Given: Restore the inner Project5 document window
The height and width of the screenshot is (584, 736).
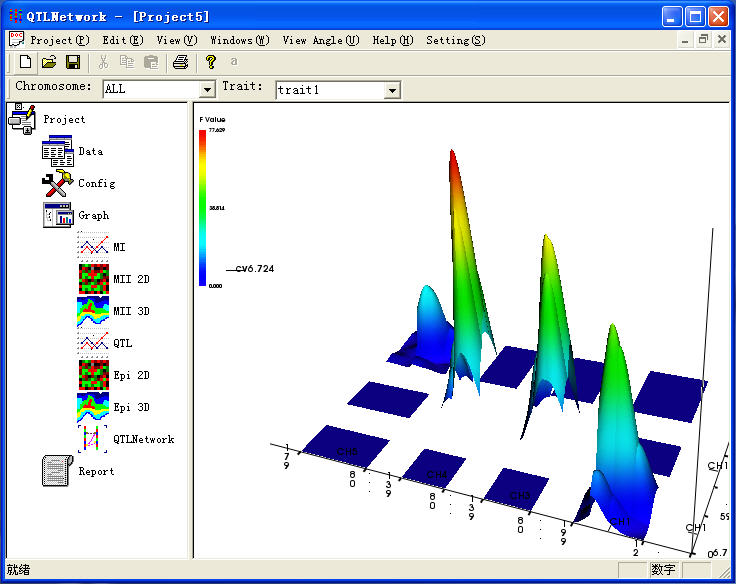Looking at the screenshot, I should (703, 40).
